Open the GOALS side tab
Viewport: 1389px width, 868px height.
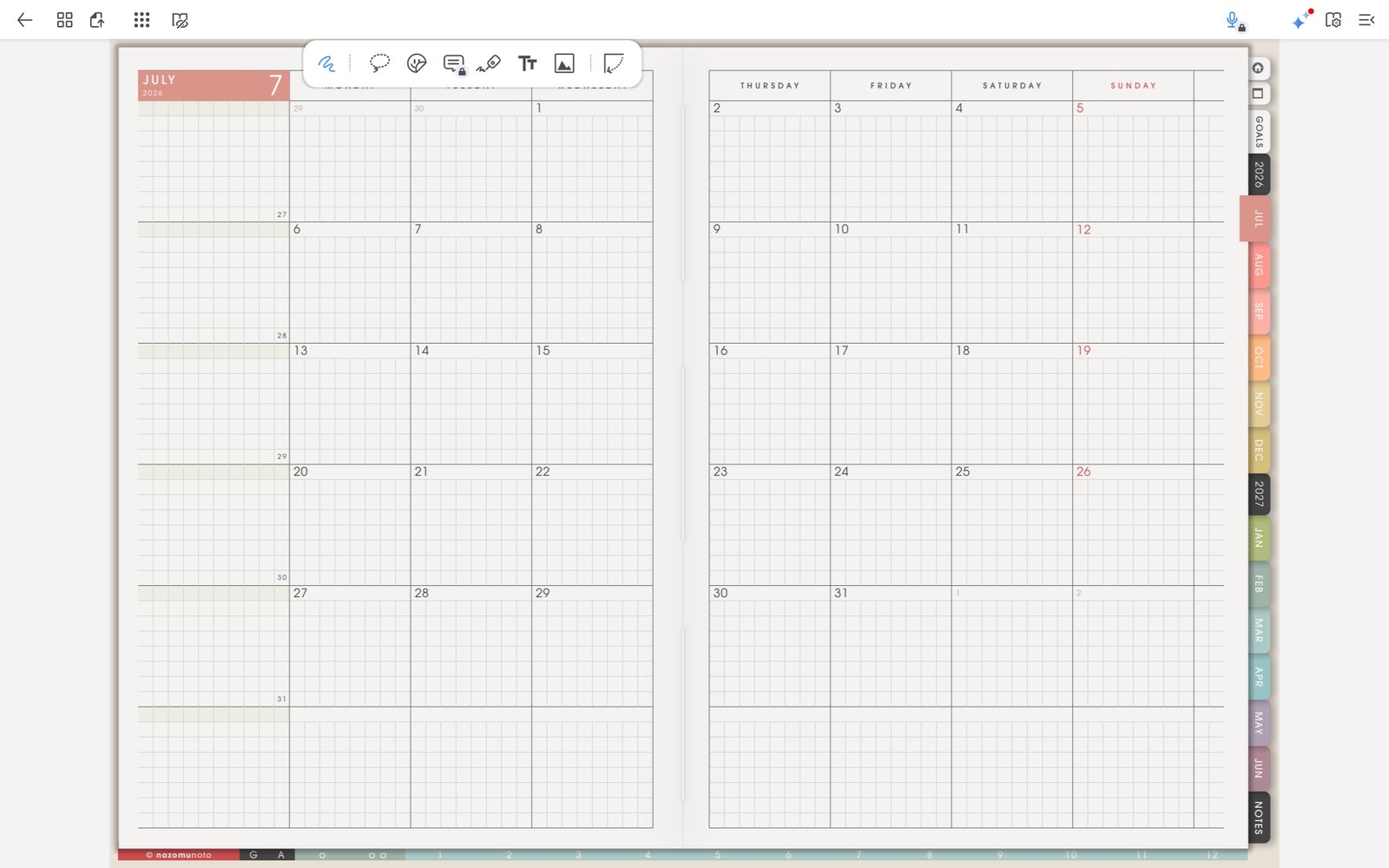[x=1259, y=131]
